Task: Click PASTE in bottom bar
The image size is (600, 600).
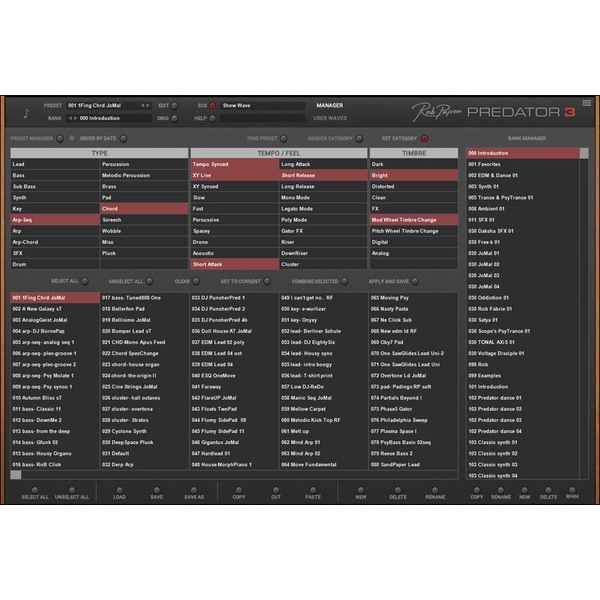Action: point(313,490)
